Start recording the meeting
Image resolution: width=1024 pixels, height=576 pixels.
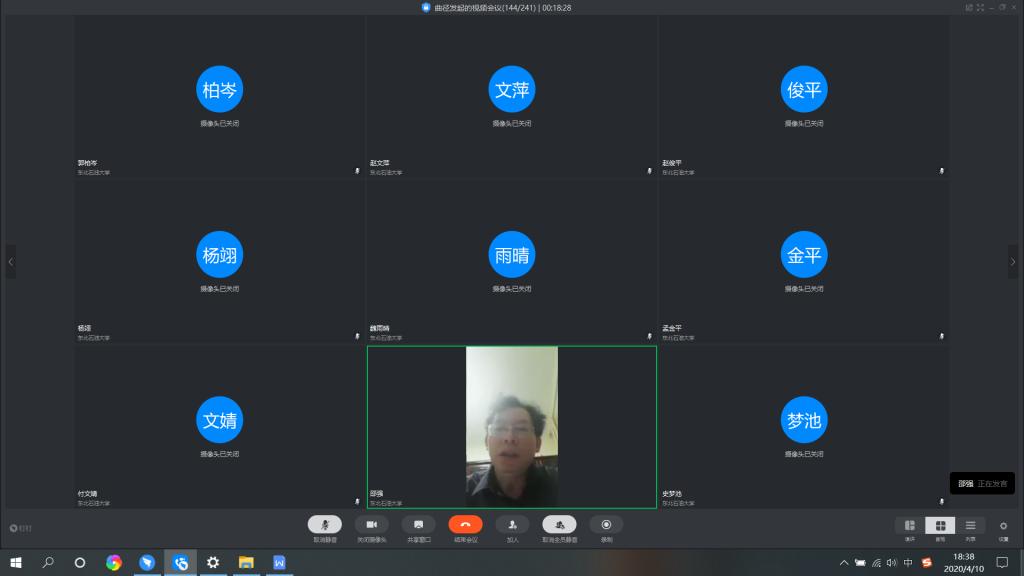pos(606,524)
